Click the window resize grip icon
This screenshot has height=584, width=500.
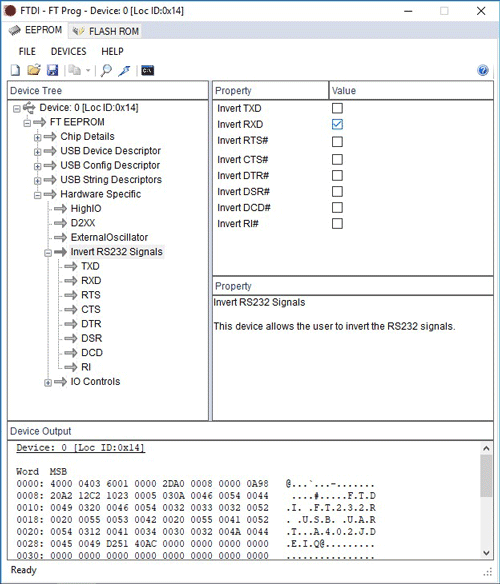(x=488, y=572)
